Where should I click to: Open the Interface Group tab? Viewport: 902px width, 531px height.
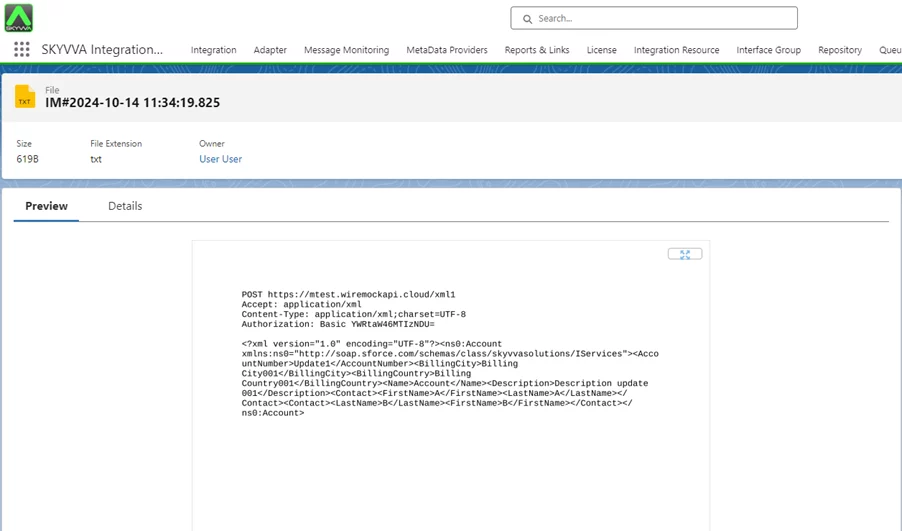(768, 50)
